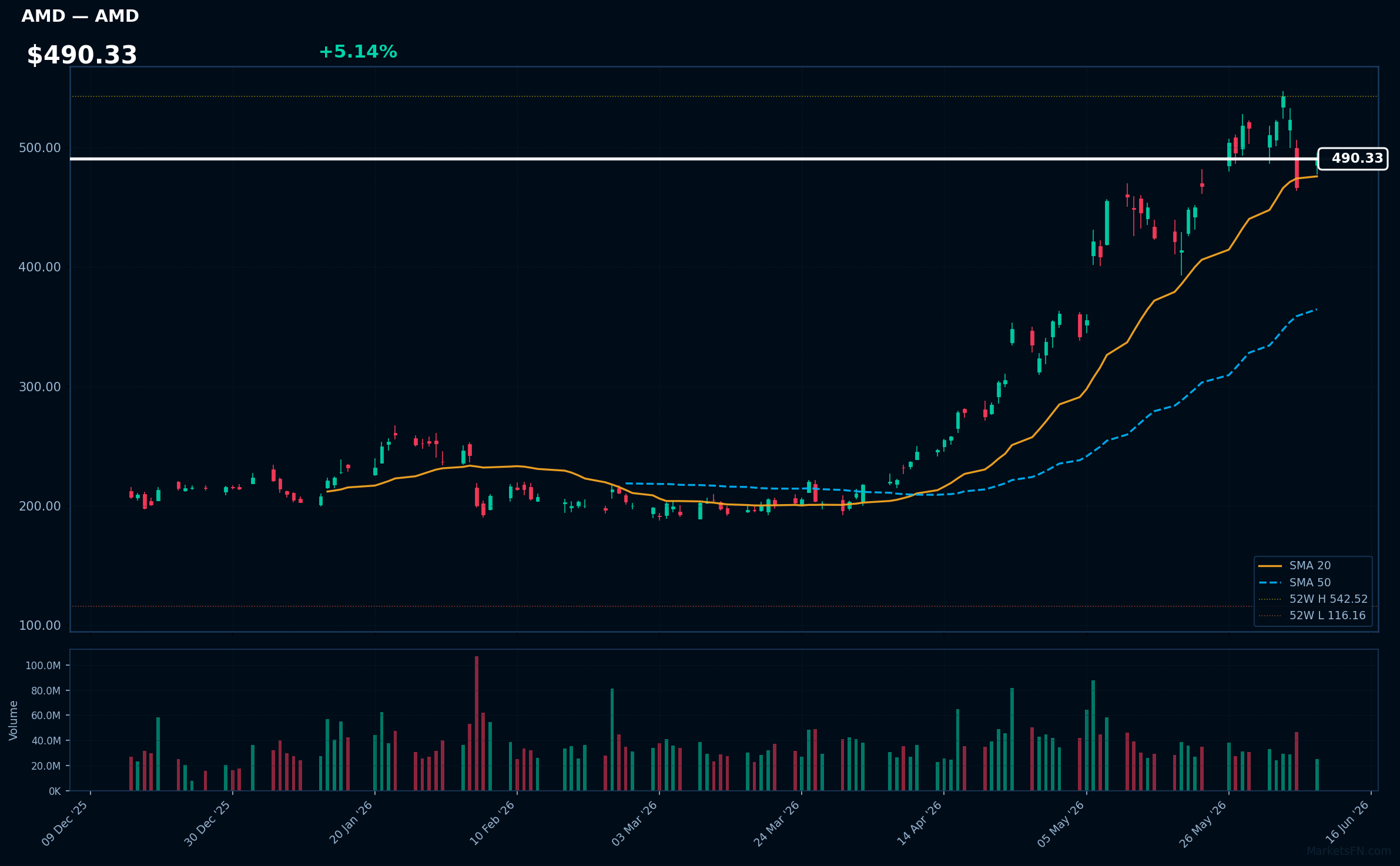Click the 10 Feb '26 date label
Viewport: 1400px width, 866px height.
point(492,824)
